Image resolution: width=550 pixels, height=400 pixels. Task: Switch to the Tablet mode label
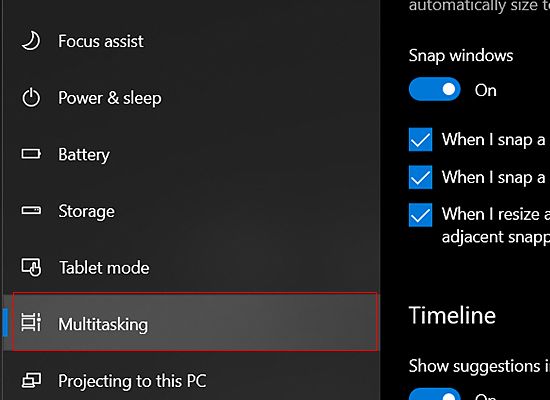pyautogui.click(x=104, y=268)
